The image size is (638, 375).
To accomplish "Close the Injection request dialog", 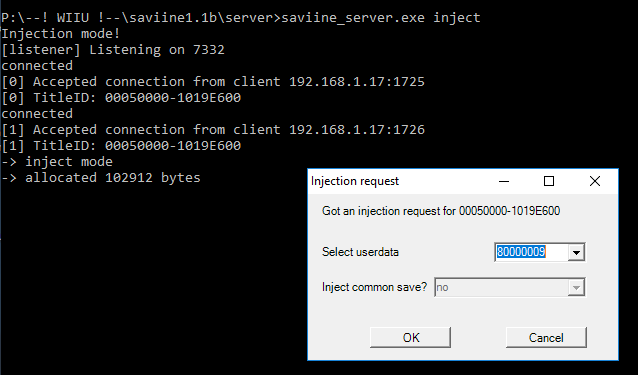I will pyautogui.click(x=595, y=181).
